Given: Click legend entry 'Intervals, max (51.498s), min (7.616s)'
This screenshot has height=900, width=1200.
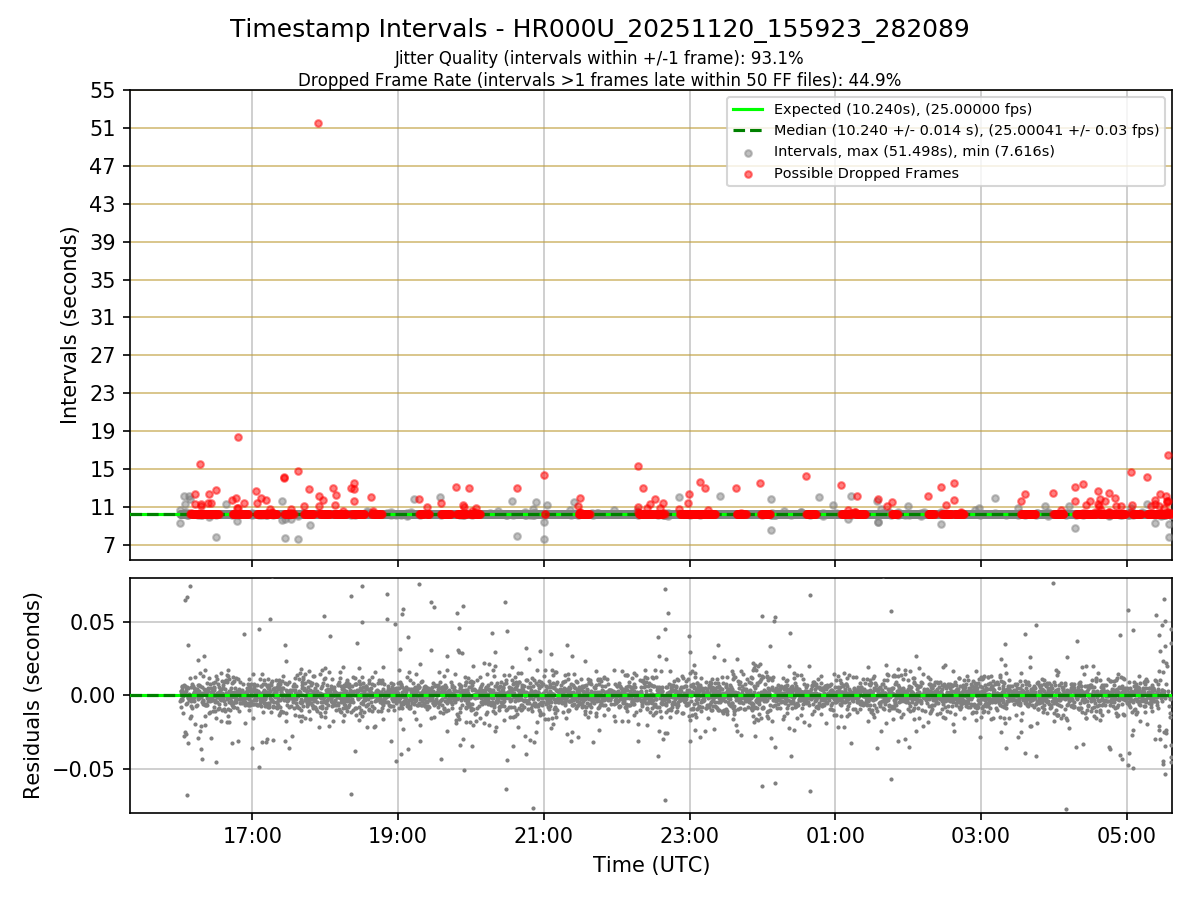Looking at the screenshot, I should pos(914,152).
